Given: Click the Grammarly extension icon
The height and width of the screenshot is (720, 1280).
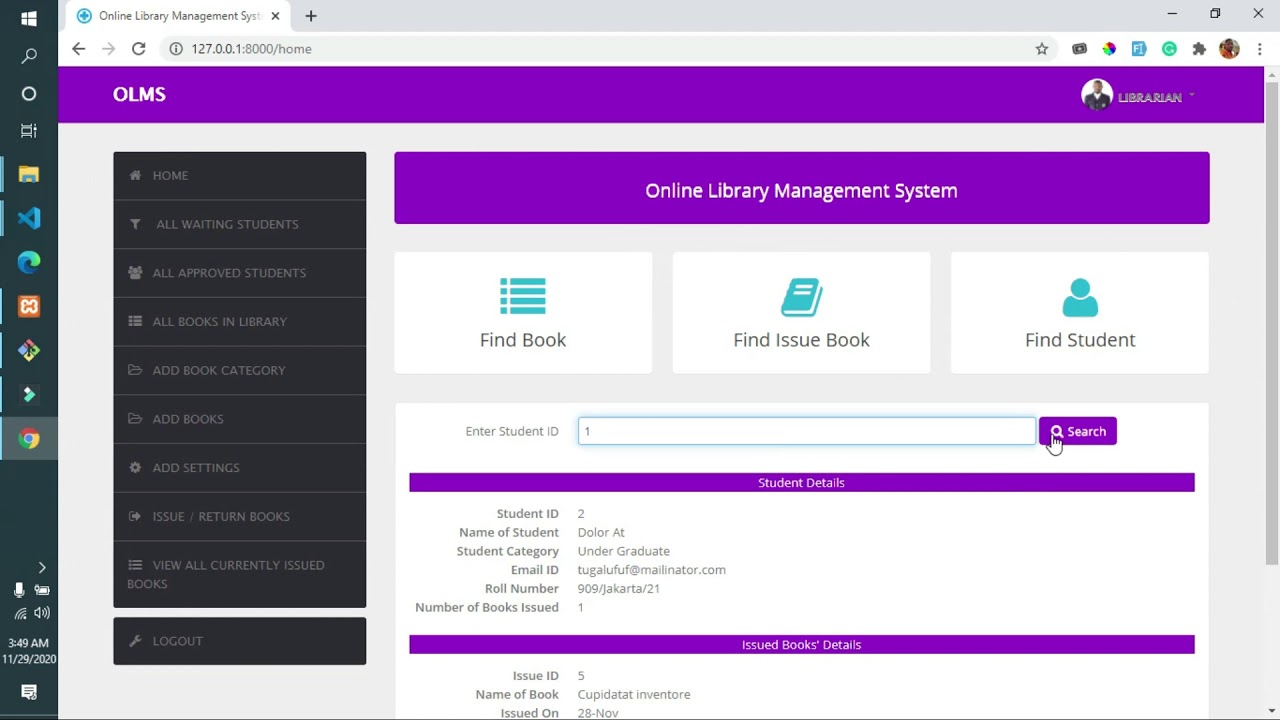Looking at the screenshot, I should click(1169, 48).
